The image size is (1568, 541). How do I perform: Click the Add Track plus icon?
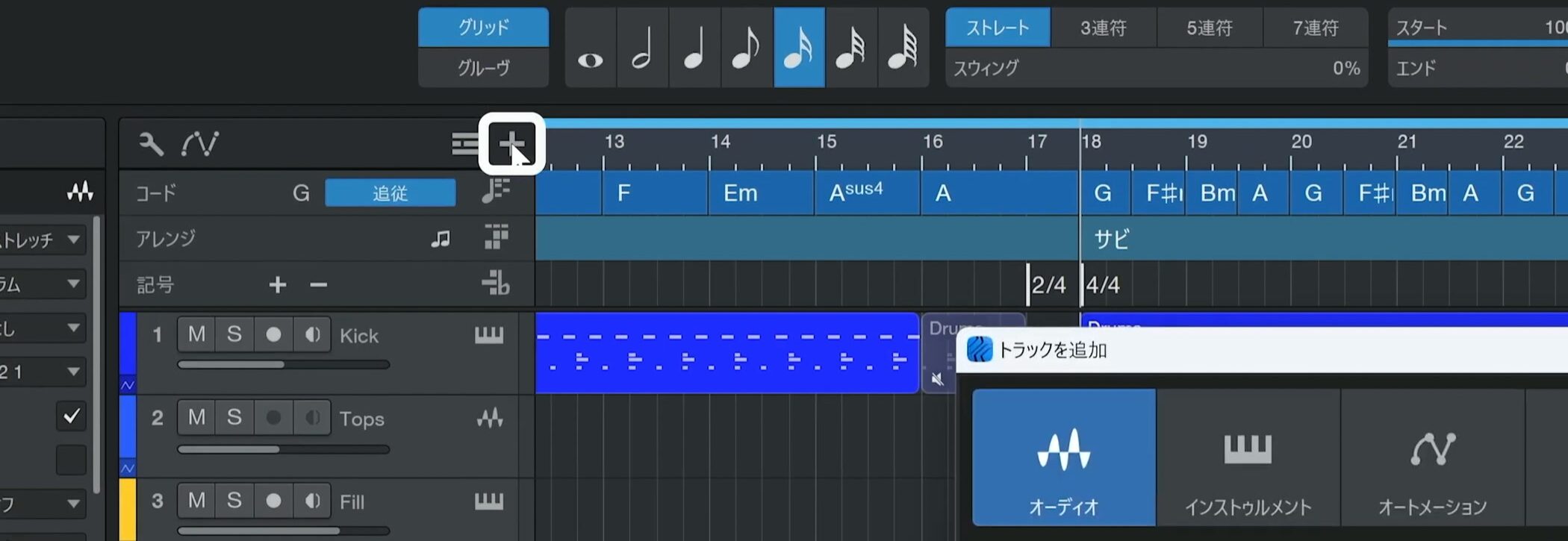pos(511,143)
